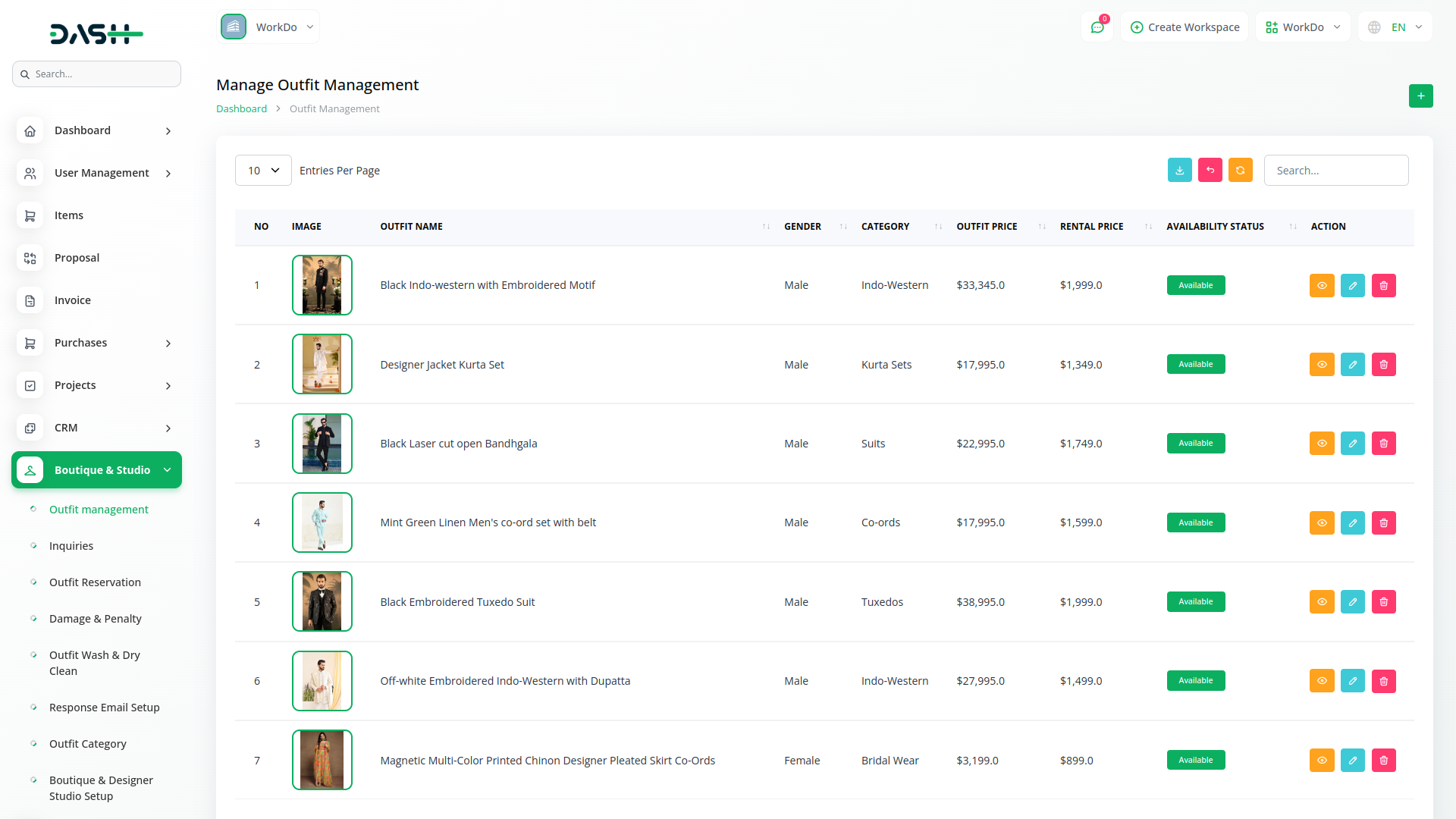Click the table search input field
The width and height of the screenshot is (1456, 819).
click(1335, 171)
